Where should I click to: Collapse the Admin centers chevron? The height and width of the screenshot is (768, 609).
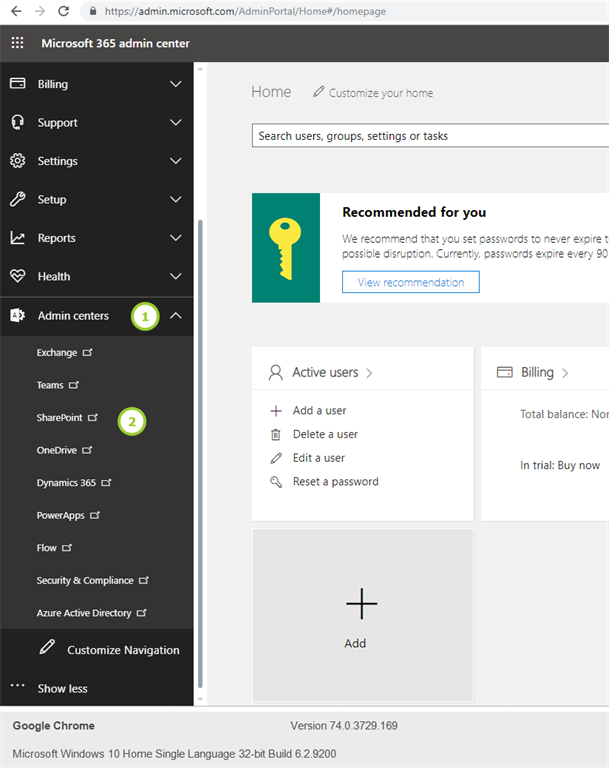tap(175, 316)
